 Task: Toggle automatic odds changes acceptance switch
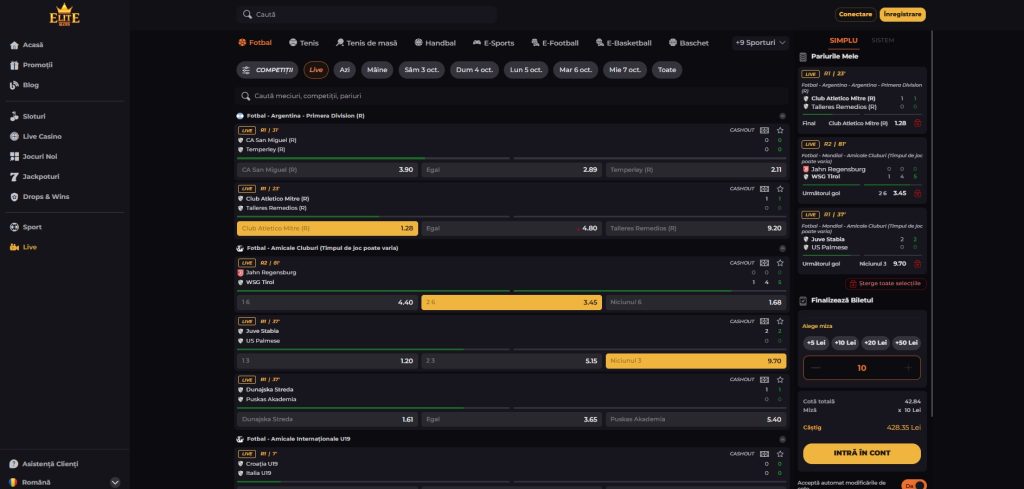[914, 485]
